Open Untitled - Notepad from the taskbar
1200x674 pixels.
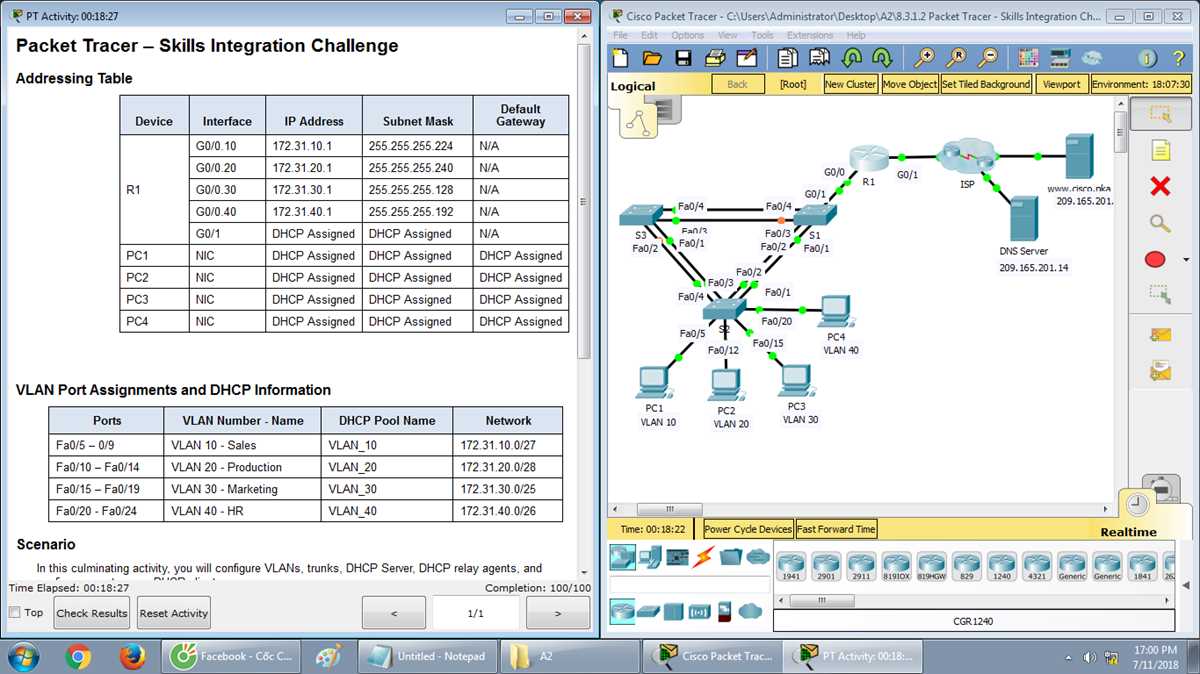pos(426,657)
